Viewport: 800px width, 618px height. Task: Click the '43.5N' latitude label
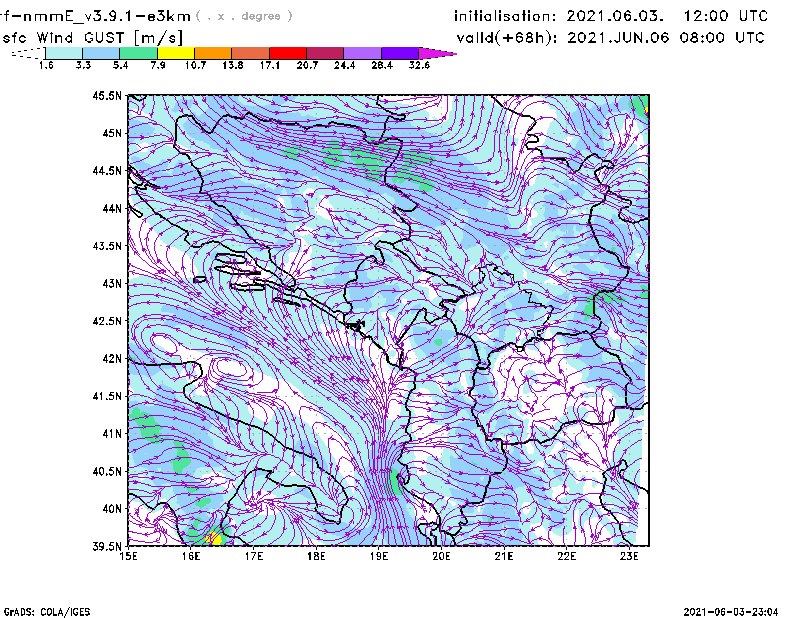pyautogui.click(x=107, y=246)
